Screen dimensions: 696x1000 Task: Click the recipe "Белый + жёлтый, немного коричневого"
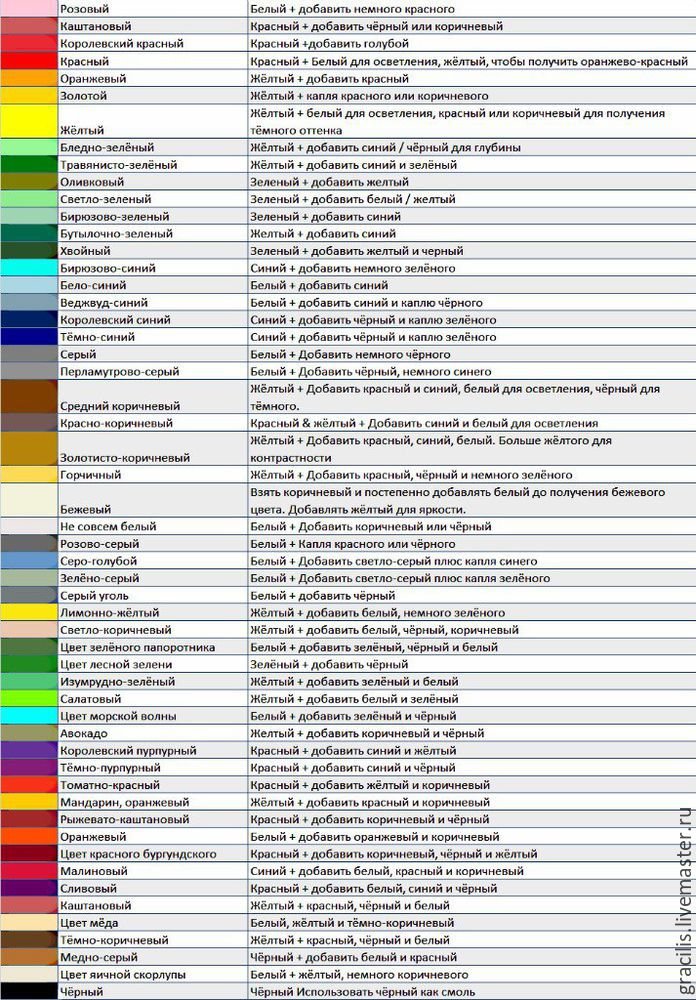[359, 974]
